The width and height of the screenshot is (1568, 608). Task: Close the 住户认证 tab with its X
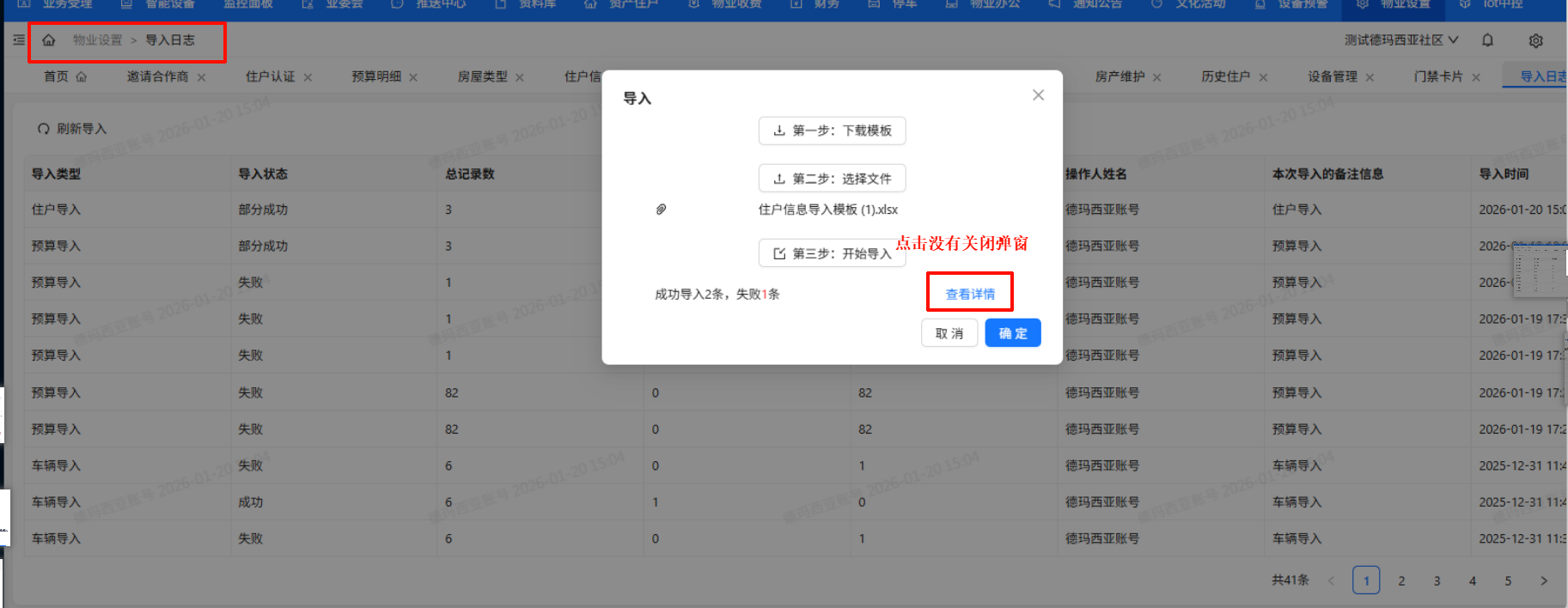(x=308, y=77)
